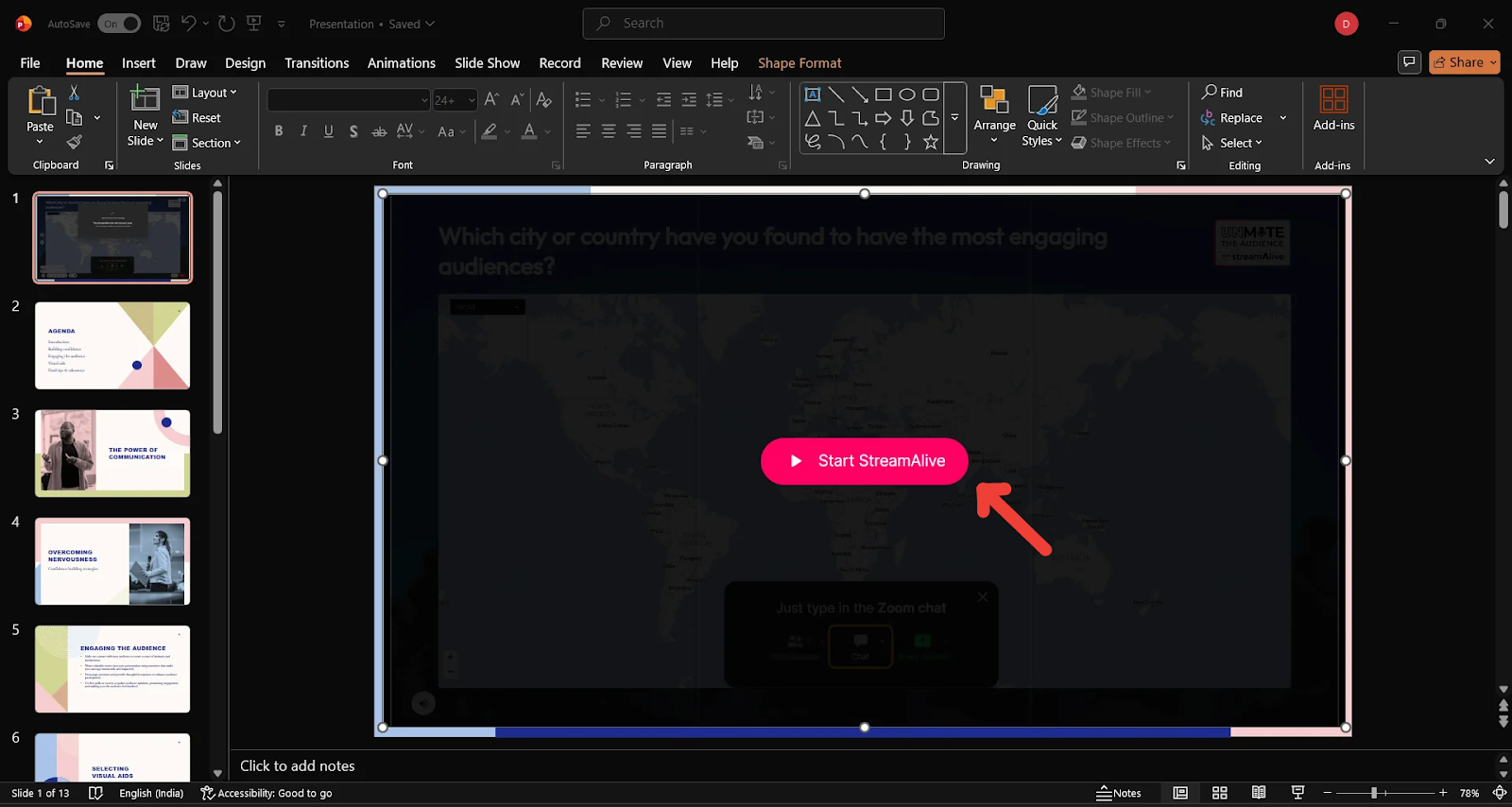Click the Cut scissors icon
1512x807 pixels.
tap(74, 93)
